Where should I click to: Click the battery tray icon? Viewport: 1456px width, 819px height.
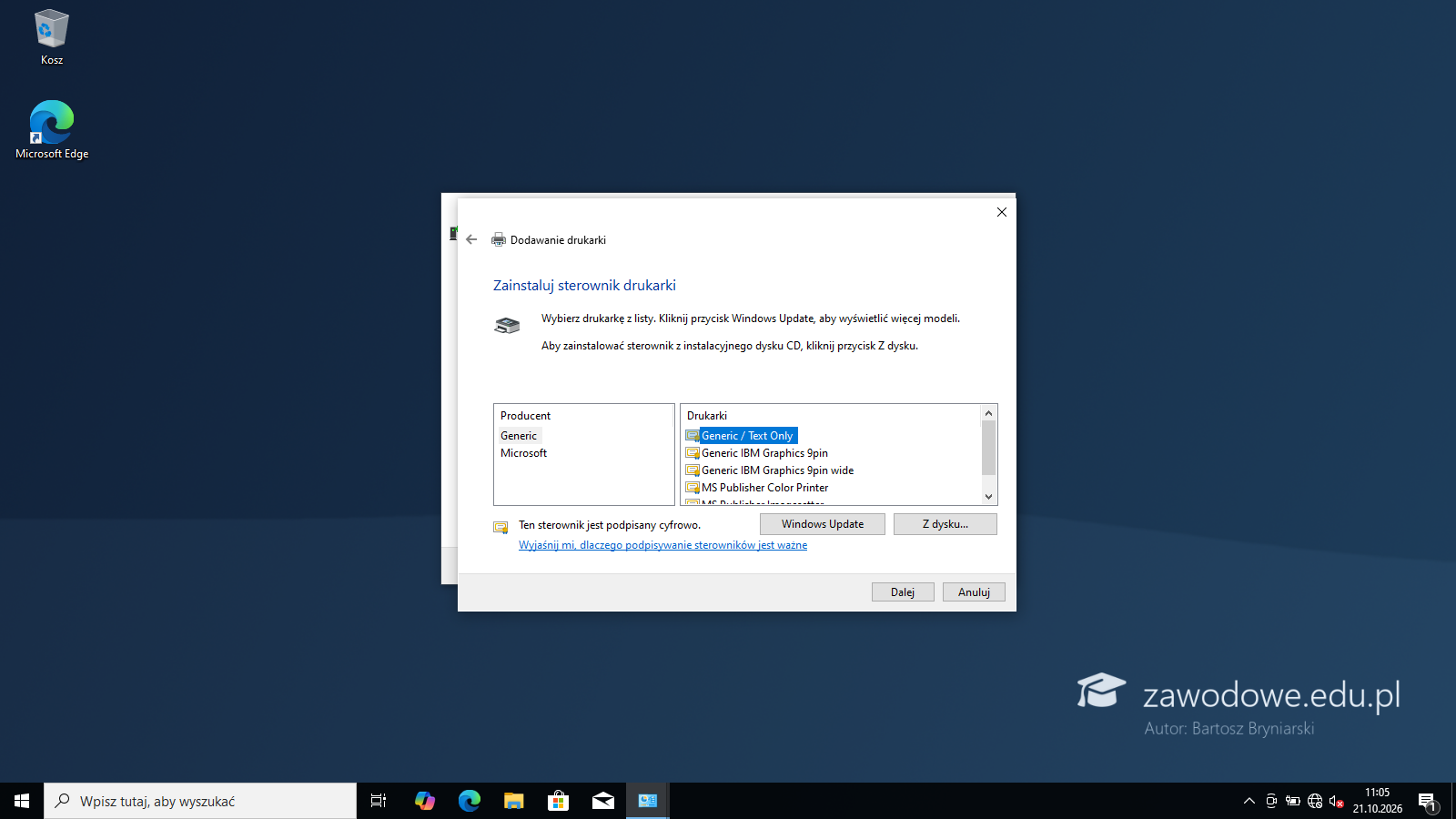[1293, 801]
